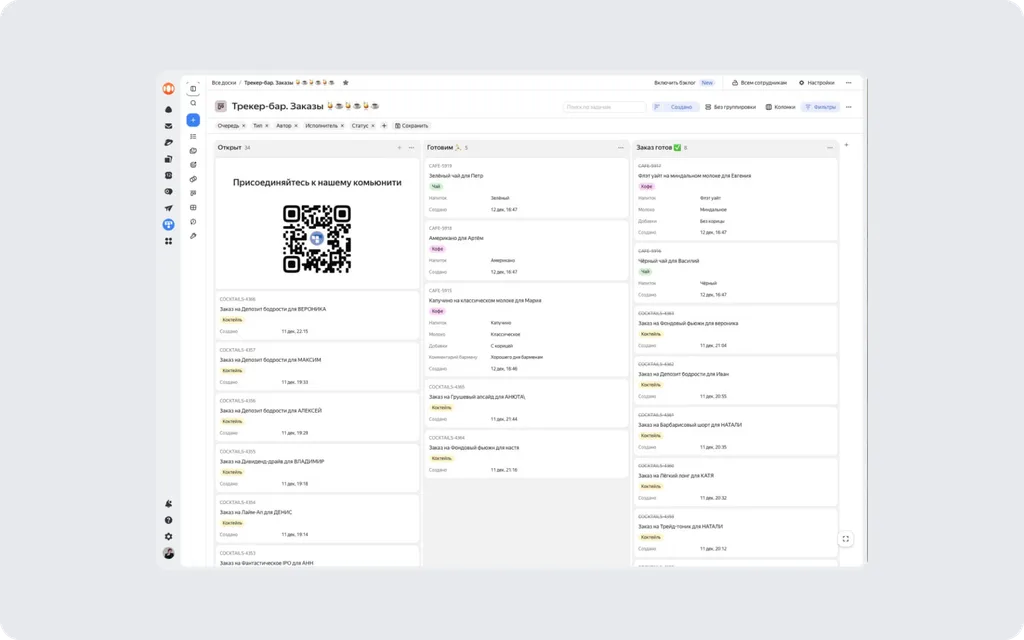Screen dimensions: 1024x640
Task: Open the pen tool icon in sidebar
Action: click(x=193, y=236)
